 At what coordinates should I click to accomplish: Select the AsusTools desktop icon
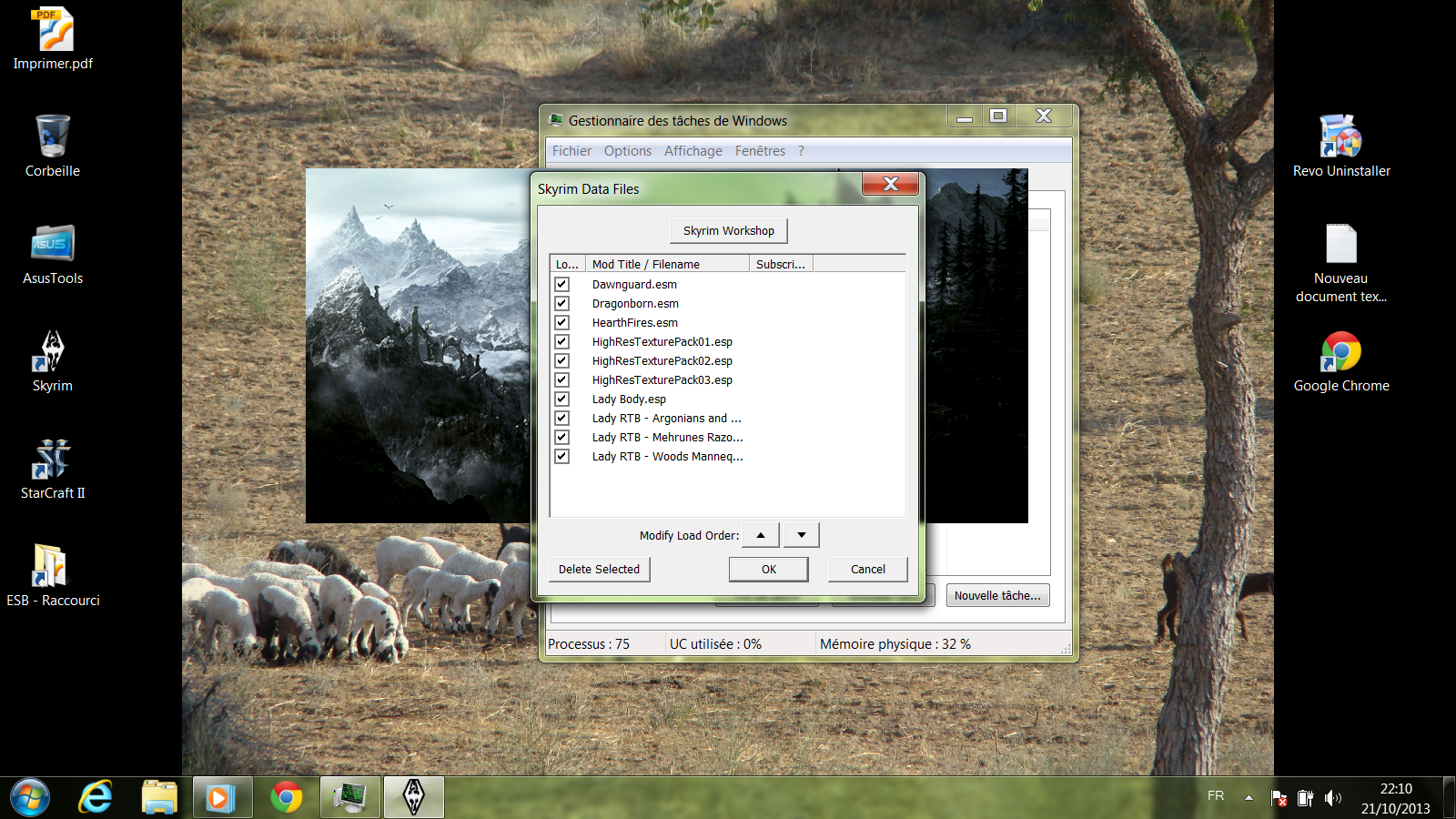coord(53,253)
